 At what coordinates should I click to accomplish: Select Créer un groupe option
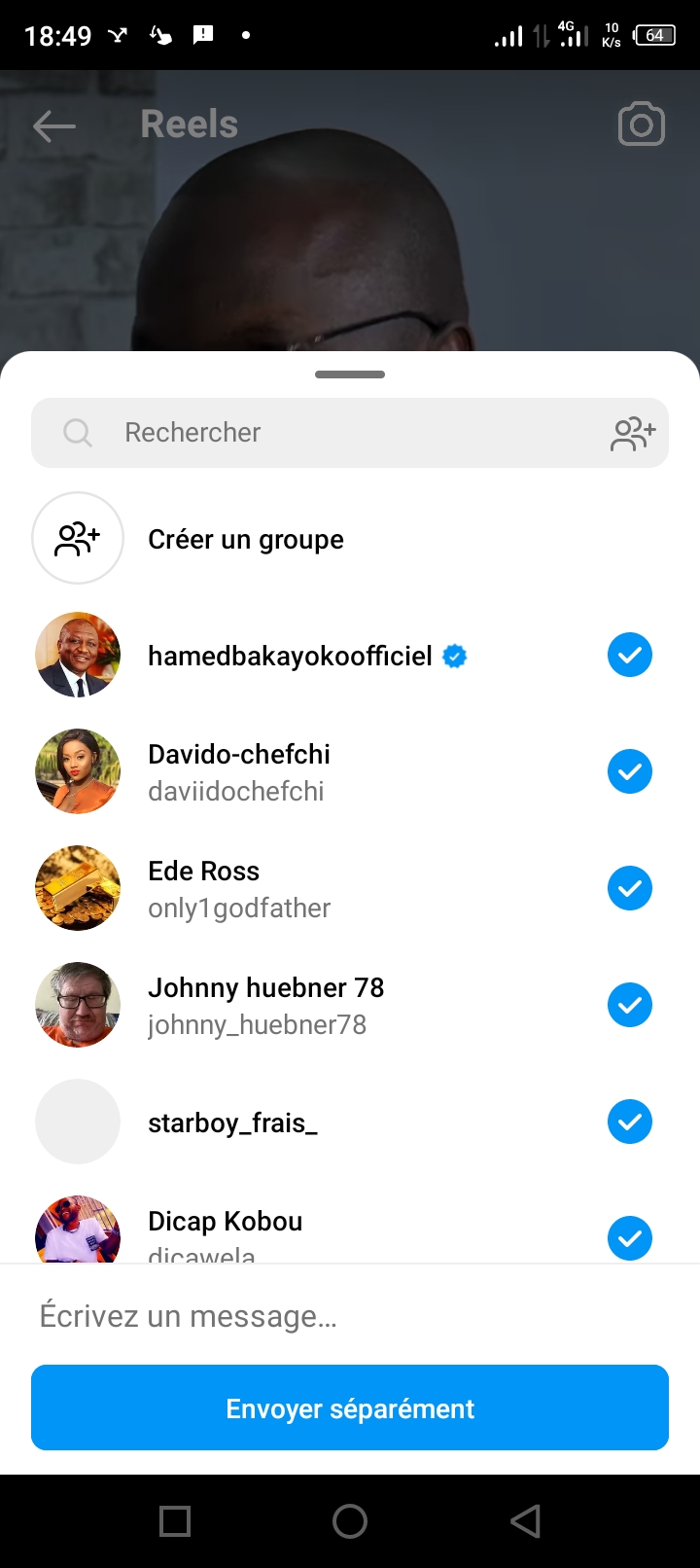[246, 540]
